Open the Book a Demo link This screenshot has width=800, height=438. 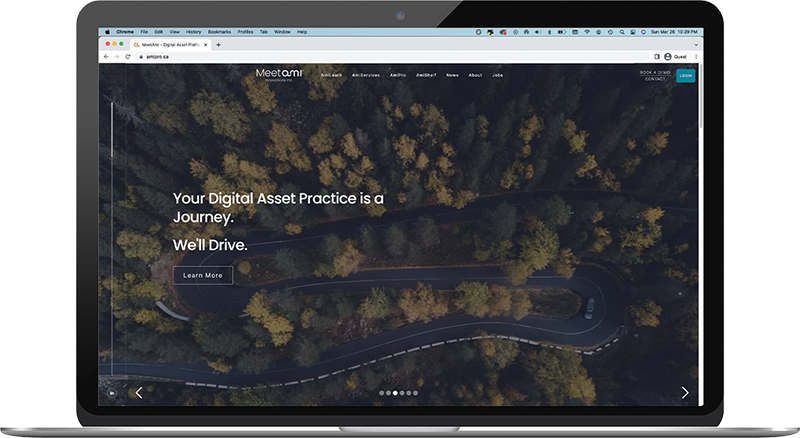tap(655, 72)
